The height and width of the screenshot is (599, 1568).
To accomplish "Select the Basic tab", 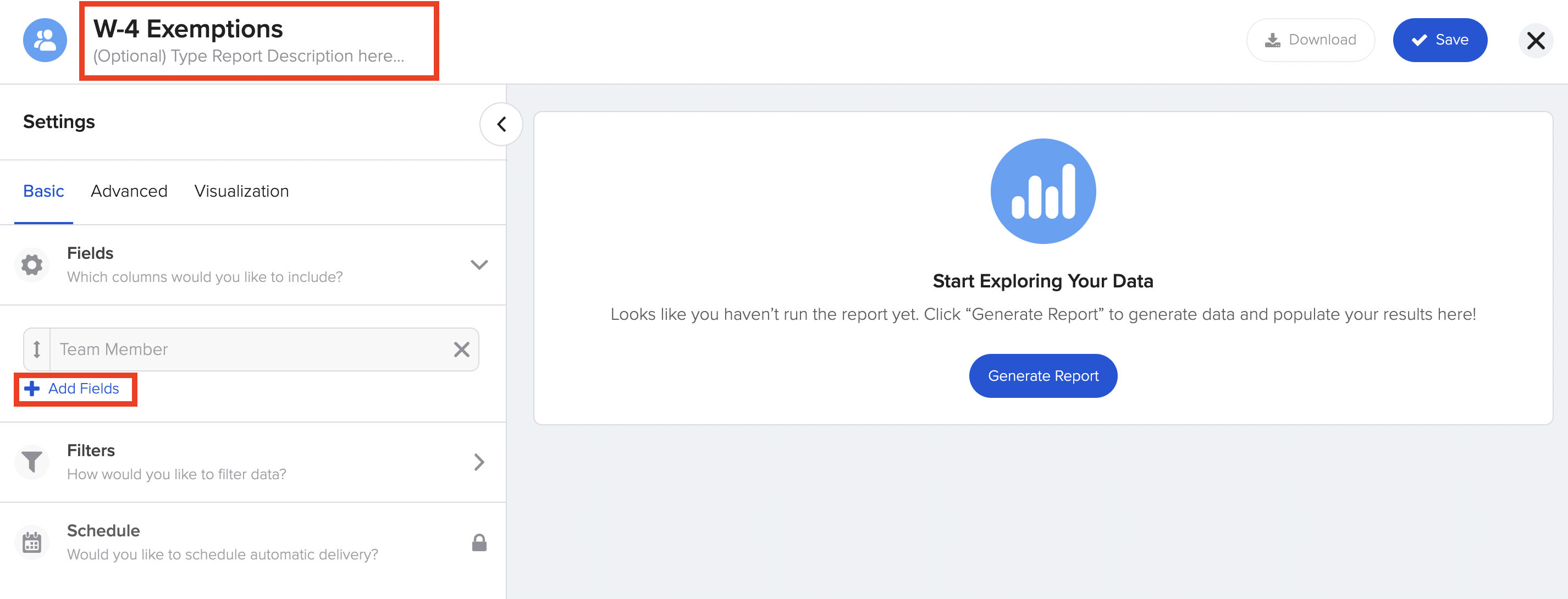I will point(43,191).
